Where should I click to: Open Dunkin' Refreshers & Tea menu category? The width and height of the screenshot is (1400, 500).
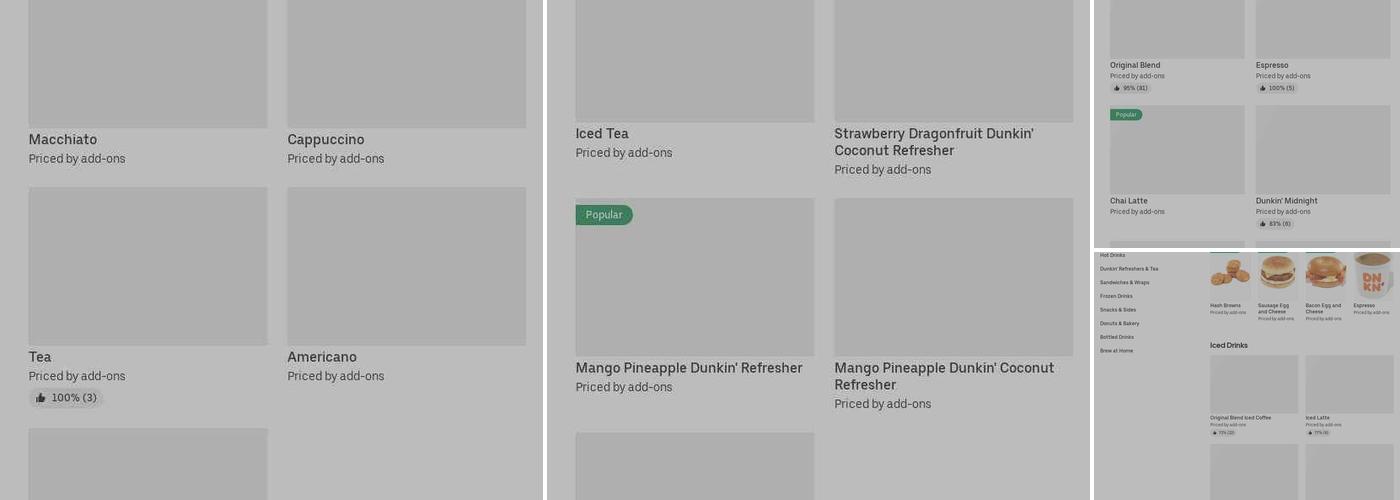(x=1128, y=269)
